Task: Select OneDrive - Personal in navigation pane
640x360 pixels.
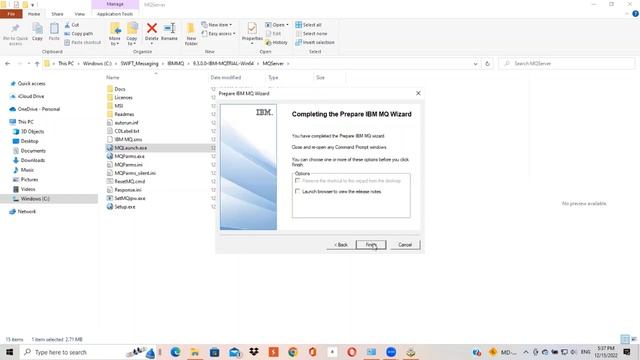Action: [39, 109]
